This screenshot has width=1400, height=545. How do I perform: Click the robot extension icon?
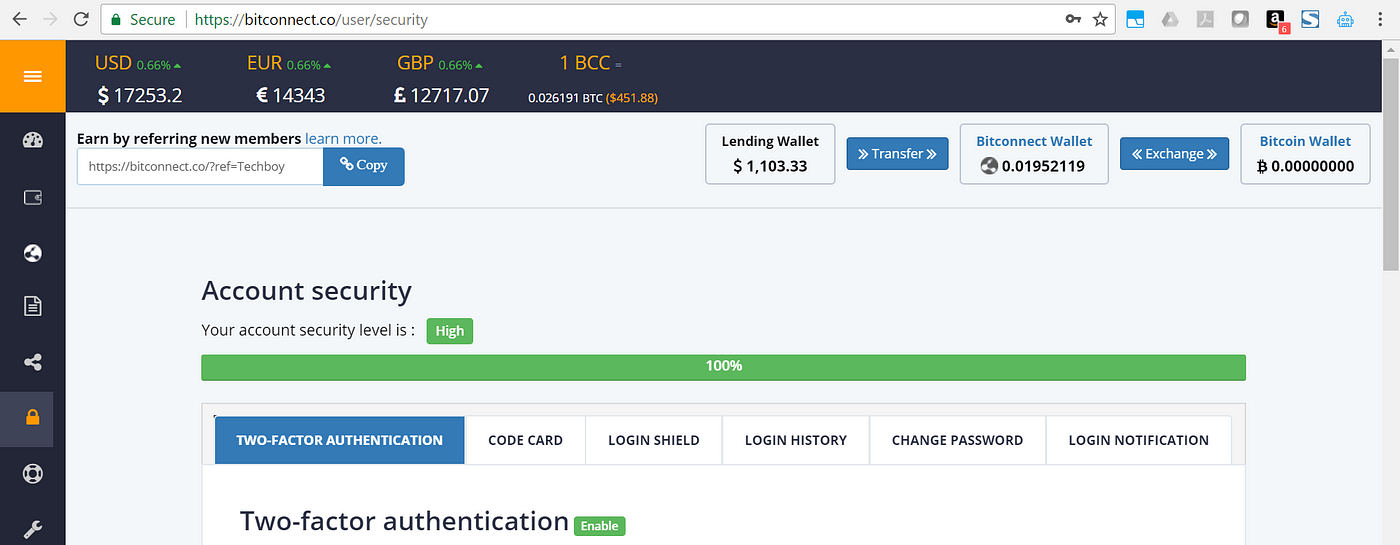coord(1345,19)
